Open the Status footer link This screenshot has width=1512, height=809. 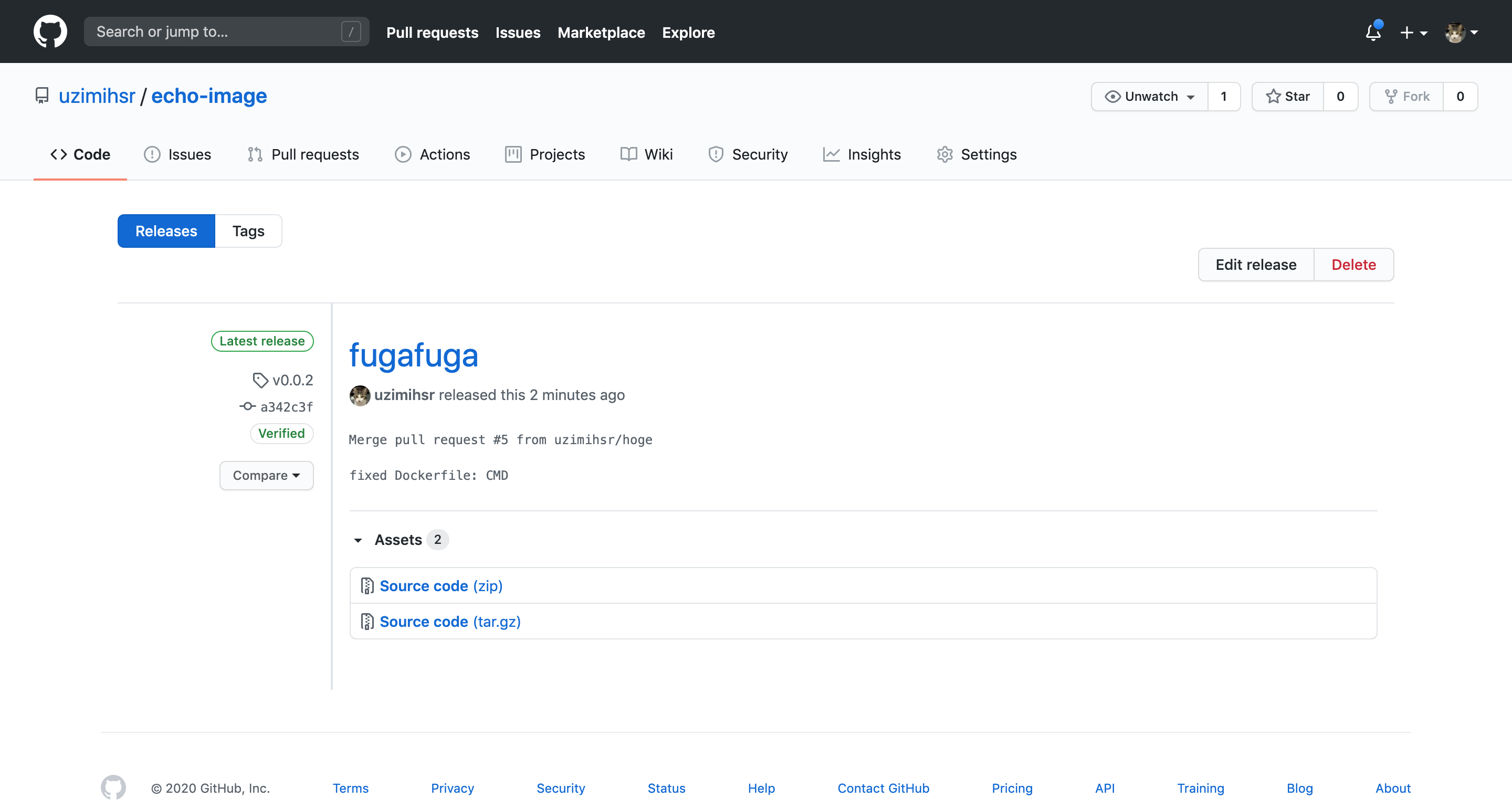click(x=666, y=789)
